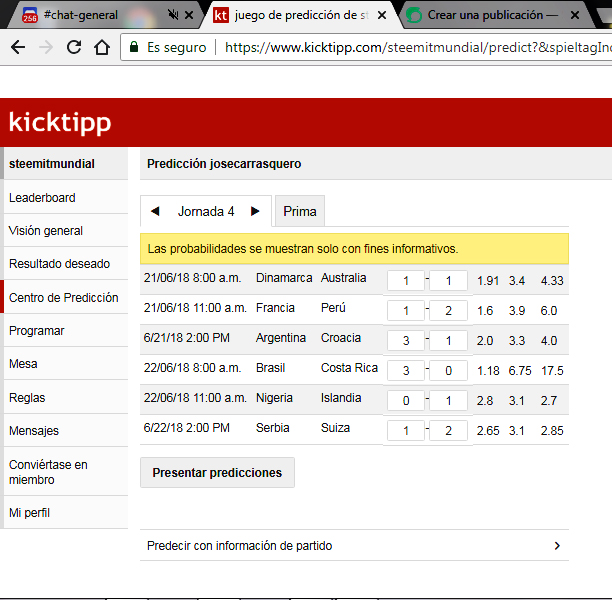
Task: Edit Francia home score field
Action: coord(406,311)
